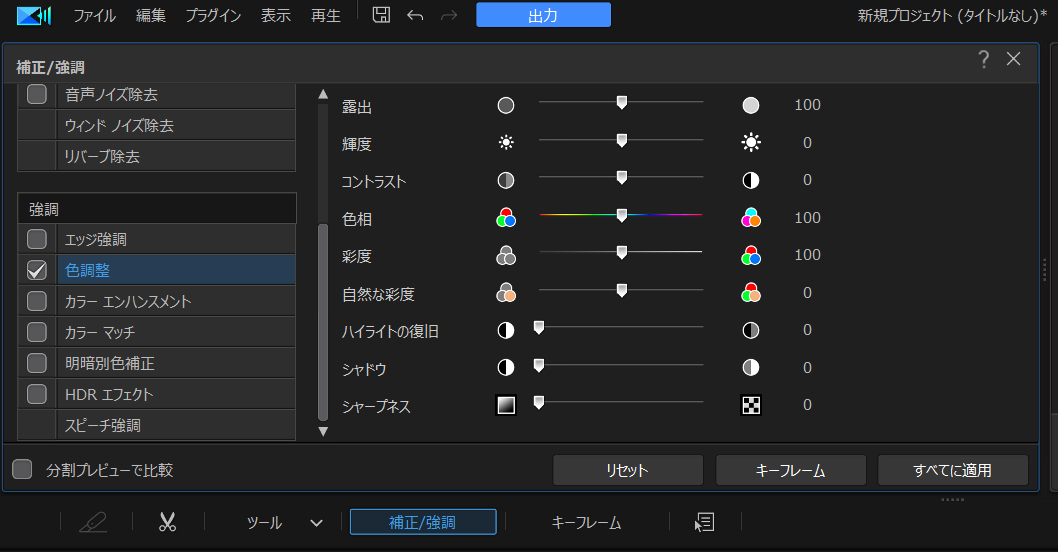
Task: Click the bright sun icon for 輝度
Action: pyautogui.click(x=750, y=142)
